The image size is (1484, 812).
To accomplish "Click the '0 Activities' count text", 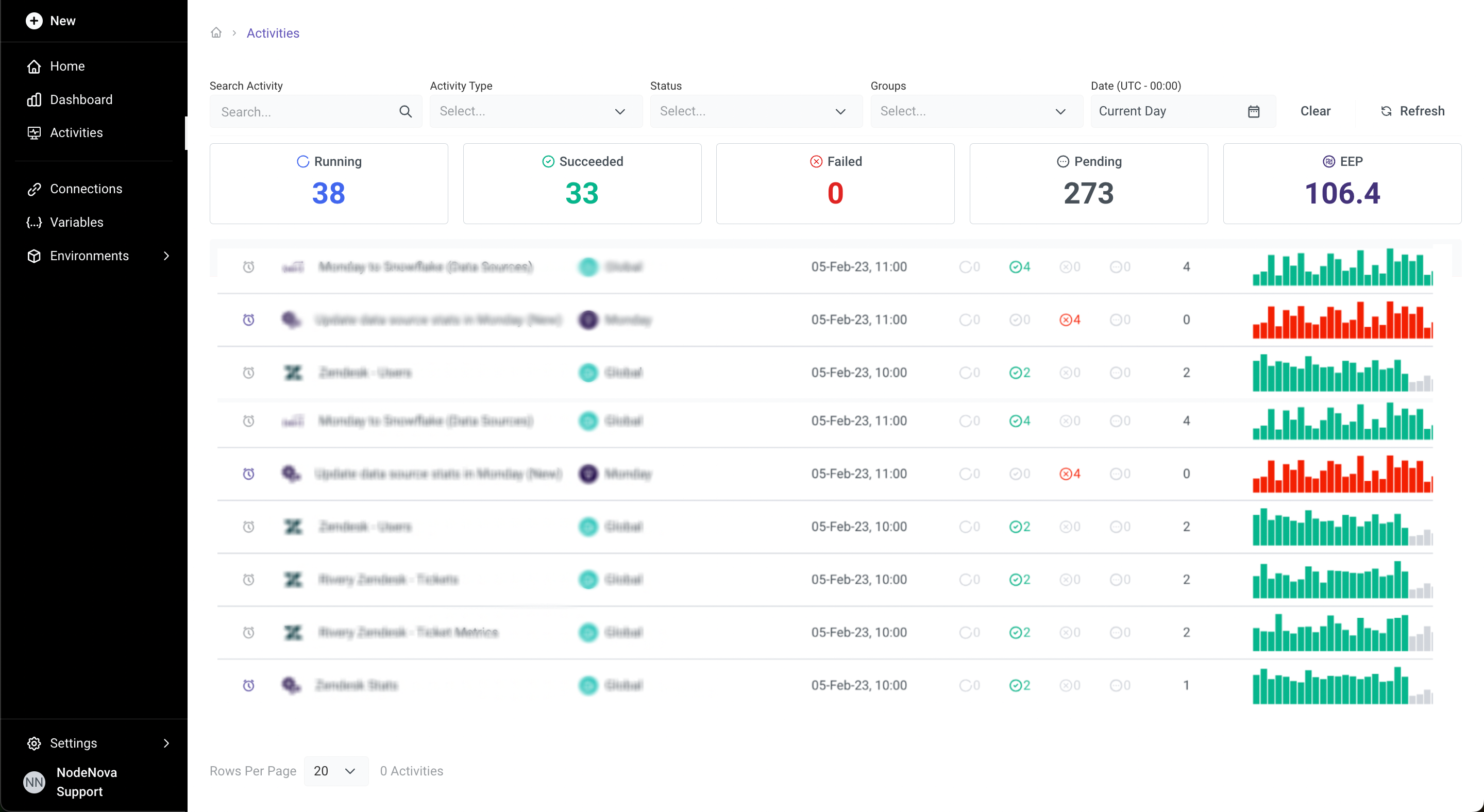I will (411, 771).
